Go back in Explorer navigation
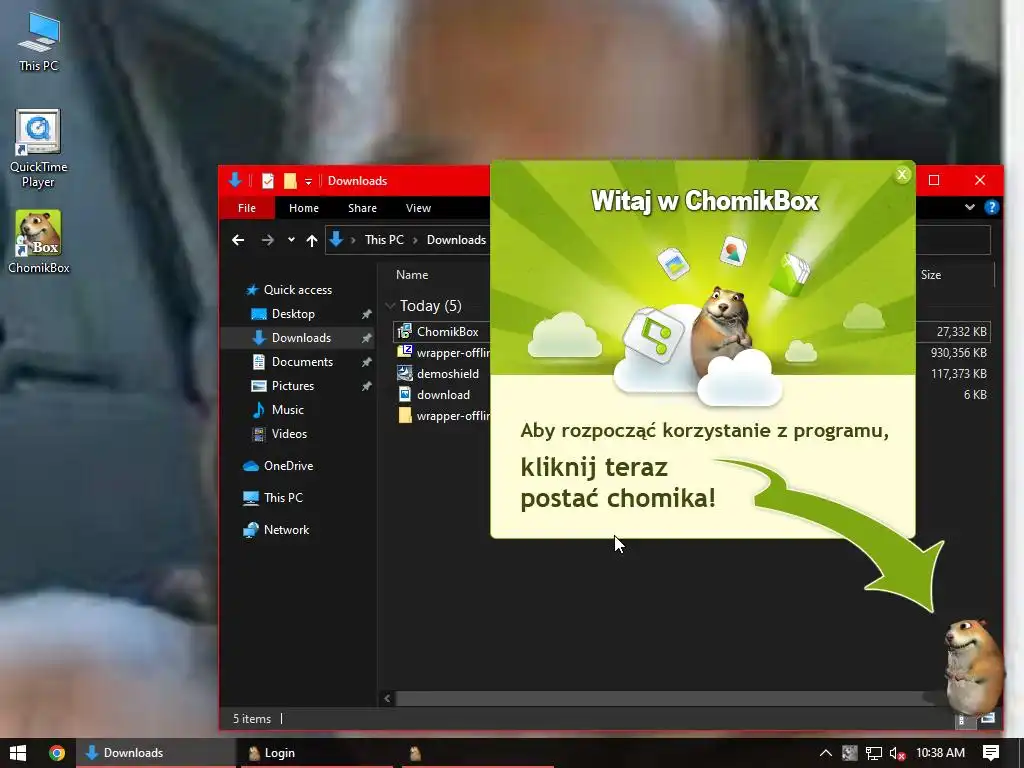This screenshot has height=768, width=1024. 238,240
